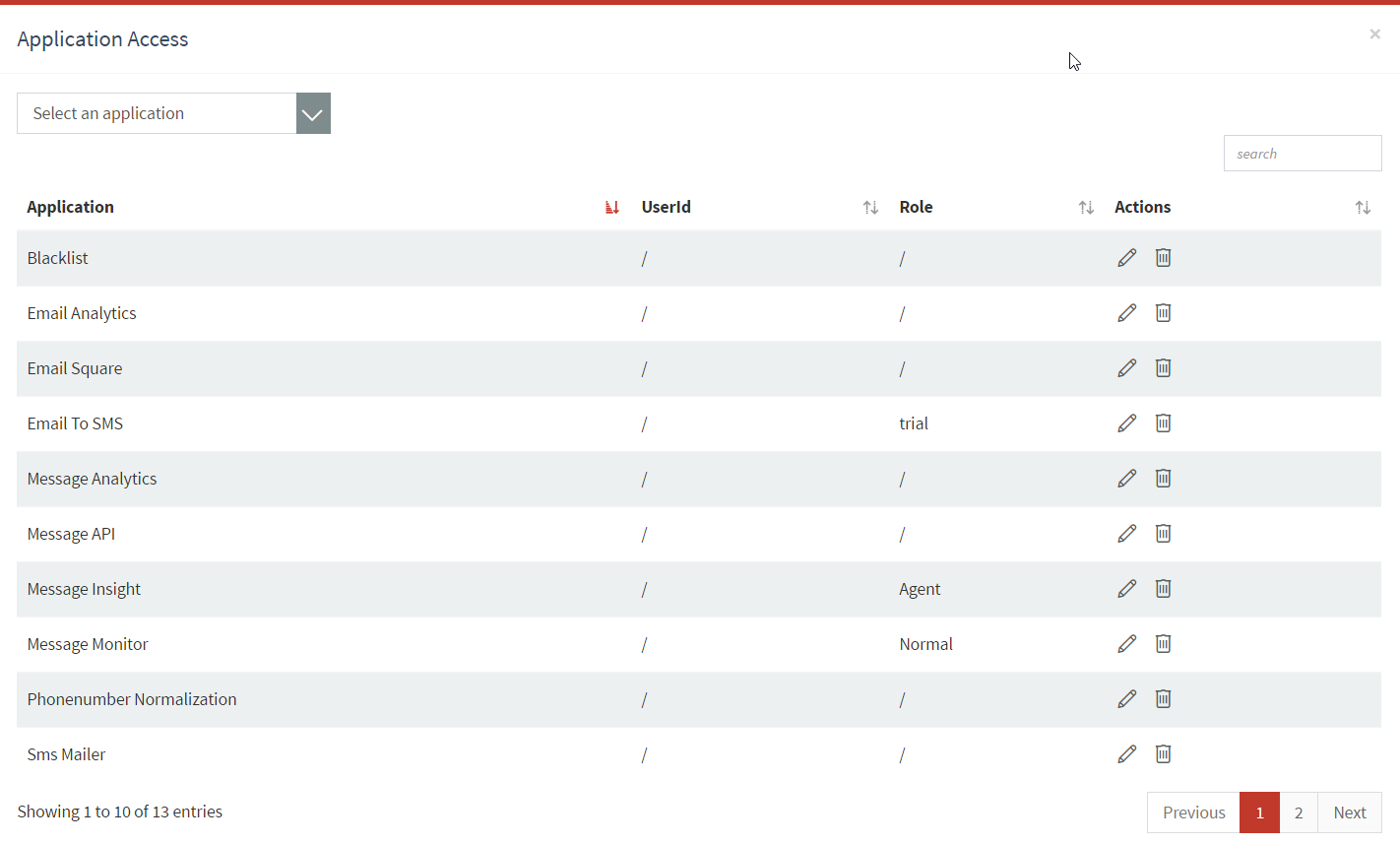Edit the Message Monitor entry

pos(1127,644)
